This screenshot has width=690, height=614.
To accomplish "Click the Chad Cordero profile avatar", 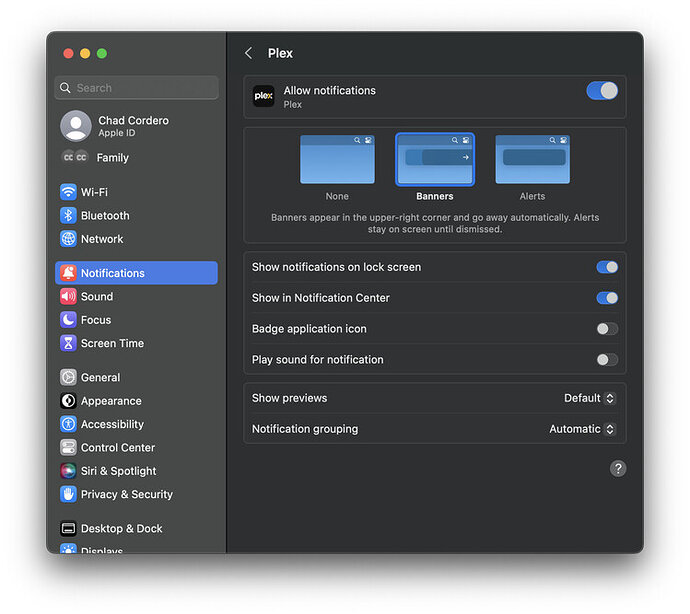I will point(76,126).
